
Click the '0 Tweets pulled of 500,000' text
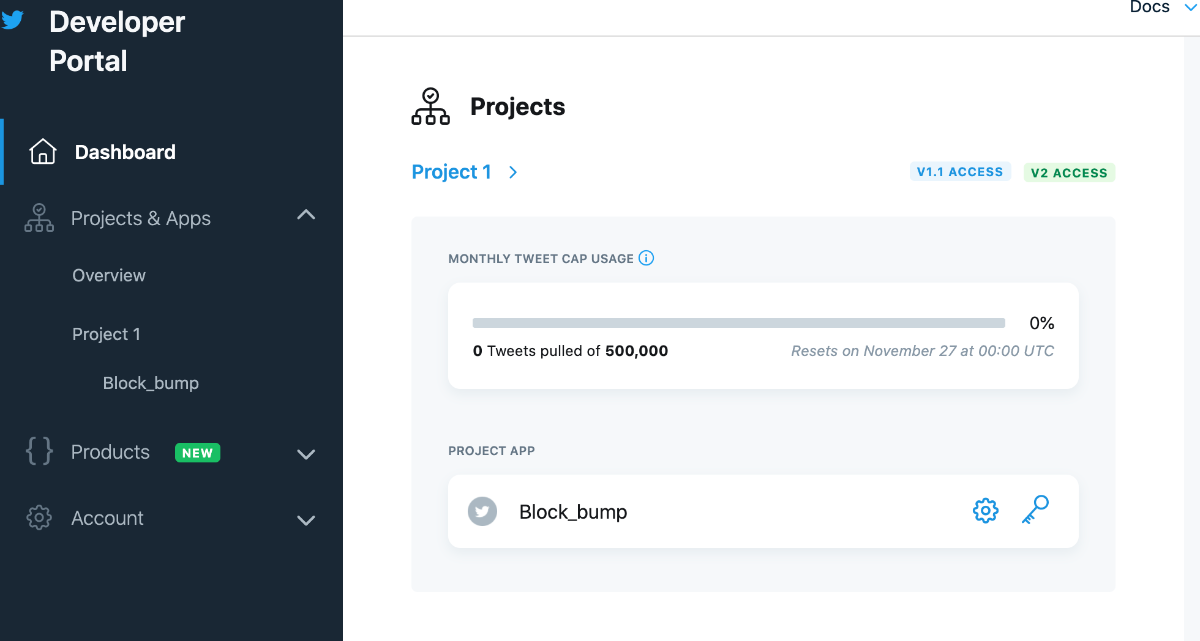(570, 351)
